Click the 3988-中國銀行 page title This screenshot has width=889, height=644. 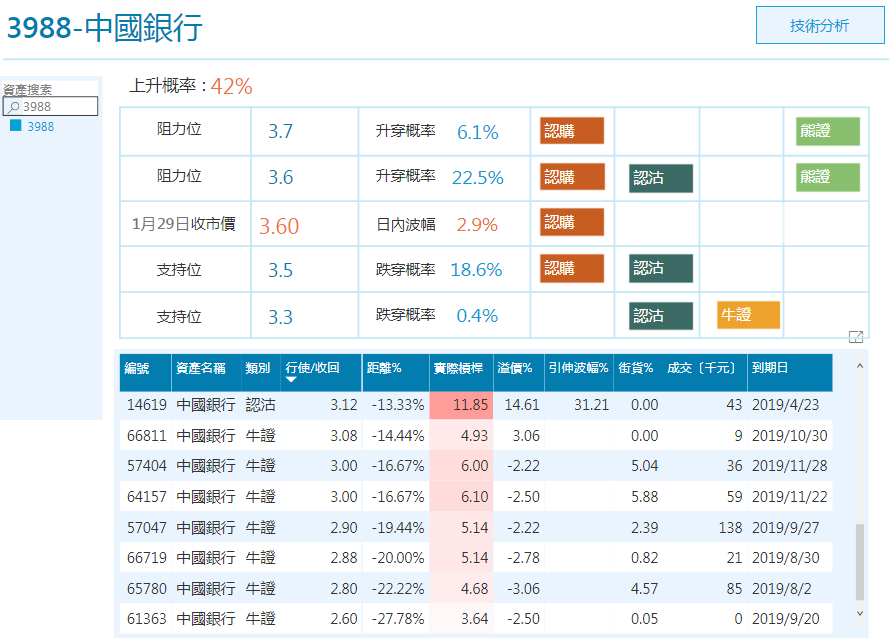pyautogui.click(x=104, y=27)
